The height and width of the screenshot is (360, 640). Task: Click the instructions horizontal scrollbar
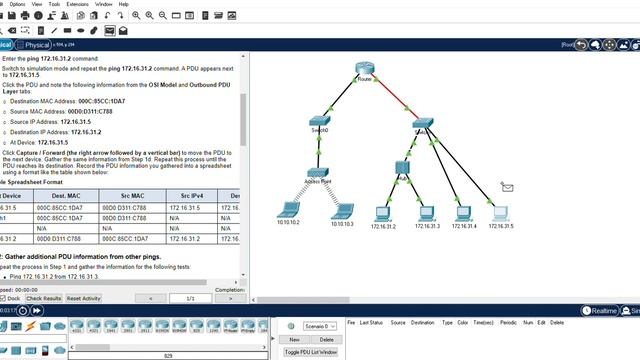[x=104, y=282]
